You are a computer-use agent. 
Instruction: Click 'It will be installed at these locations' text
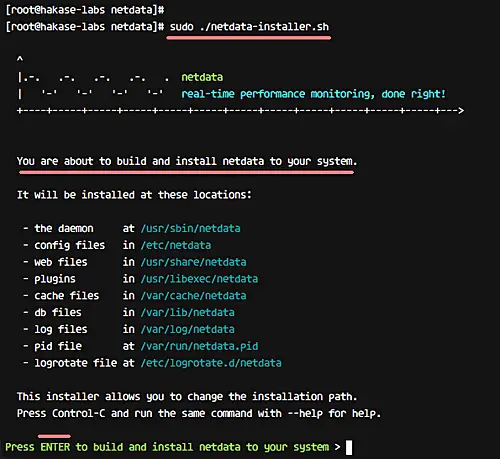coord(134,195)
